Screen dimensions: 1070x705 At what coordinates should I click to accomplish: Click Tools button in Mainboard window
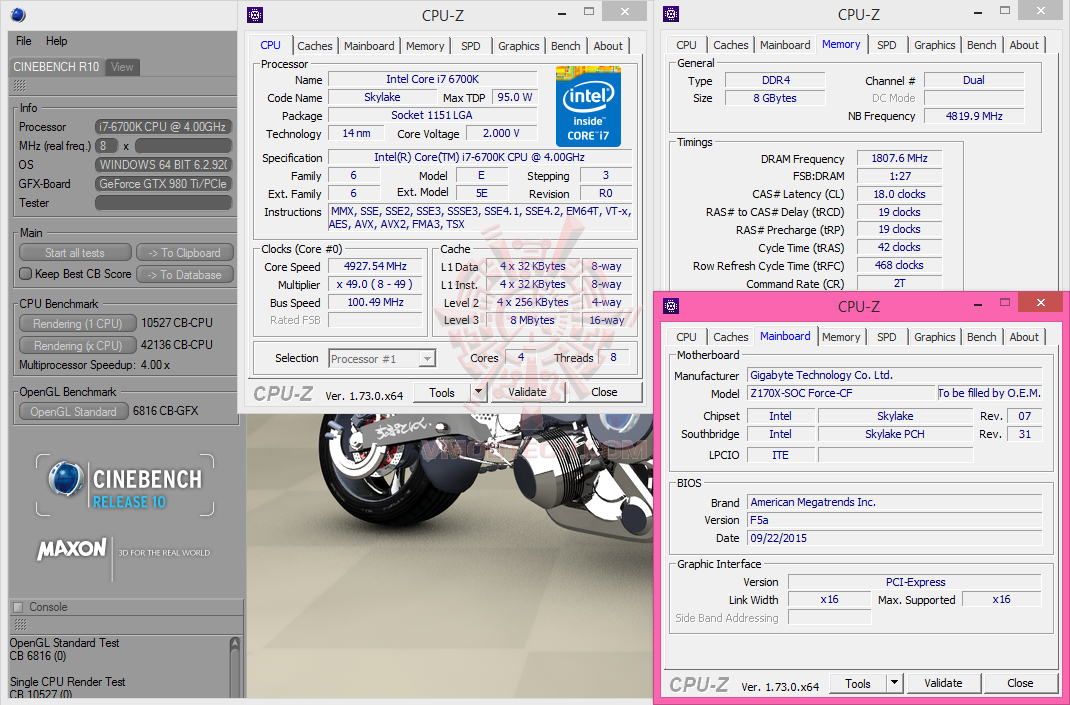coord(858,683)
